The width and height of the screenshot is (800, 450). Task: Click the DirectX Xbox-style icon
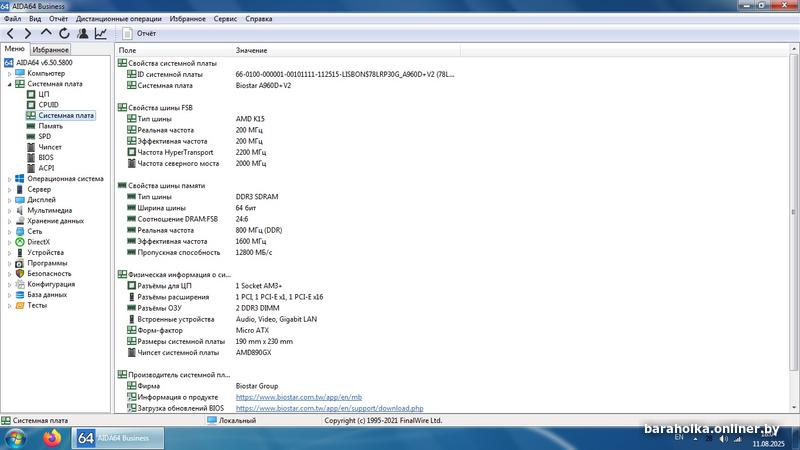pyautogui.click(x=19, y=242)
